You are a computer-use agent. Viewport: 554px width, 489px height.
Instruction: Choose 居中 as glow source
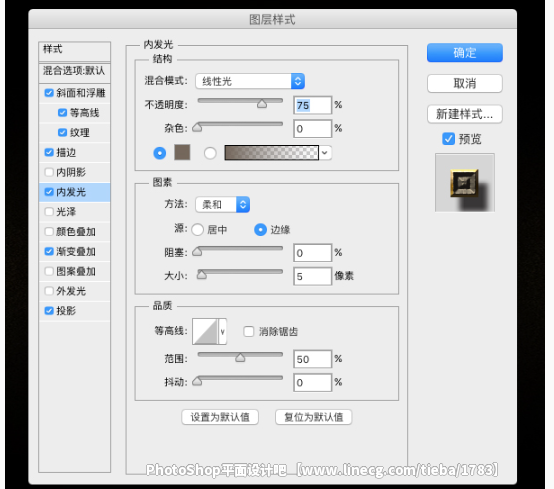pos(198,230)
